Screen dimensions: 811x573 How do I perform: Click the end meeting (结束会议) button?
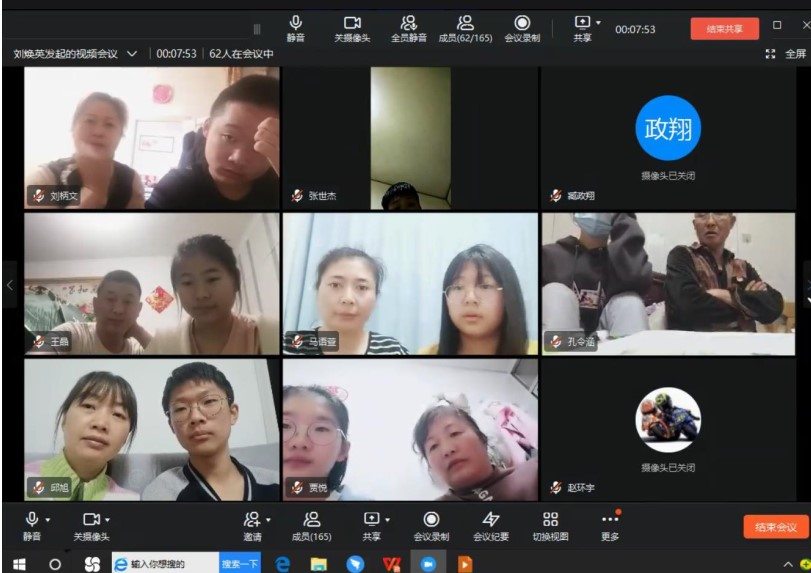[x=775, y=527]
